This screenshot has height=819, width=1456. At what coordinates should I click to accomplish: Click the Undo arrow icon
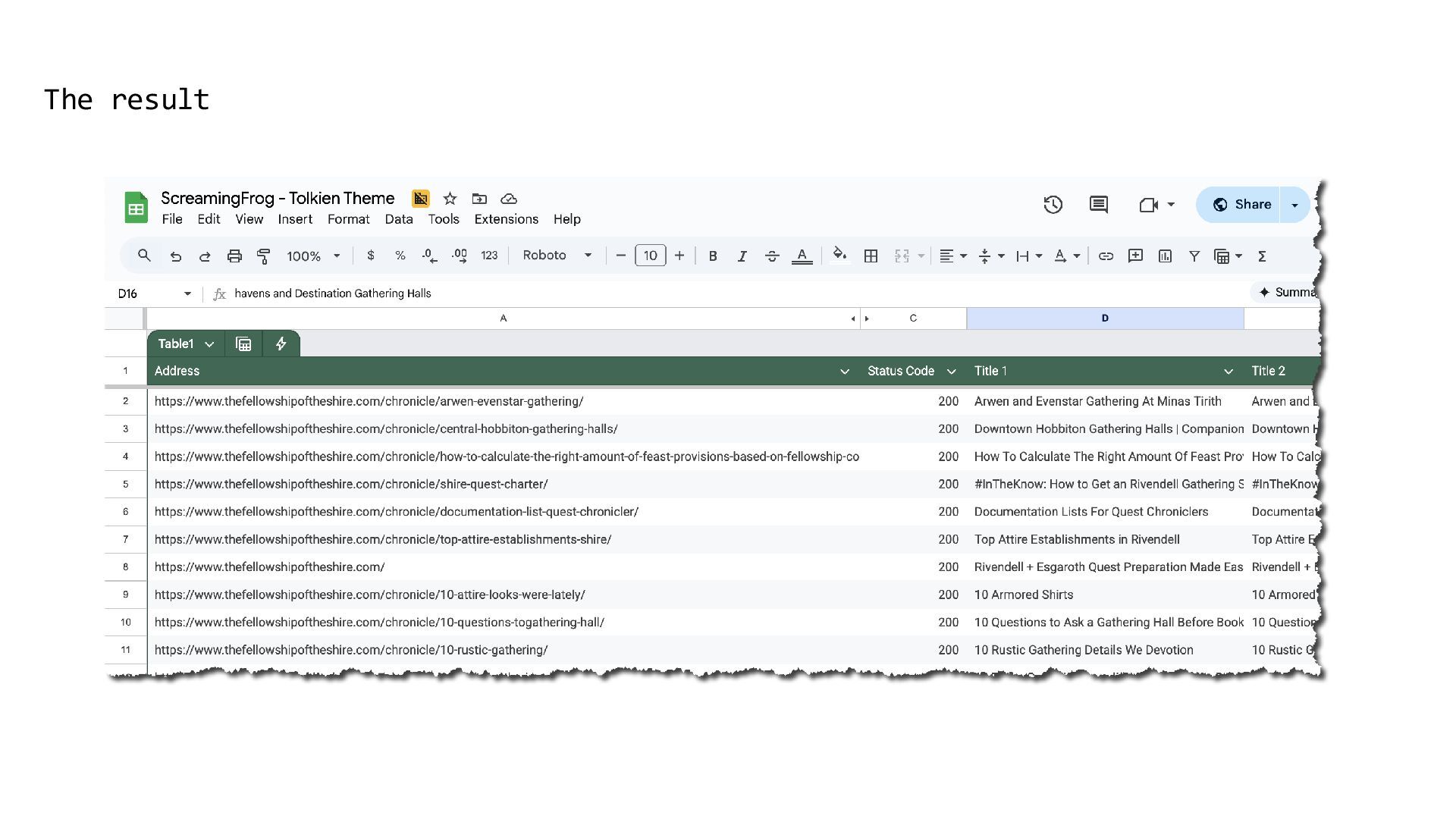coord(176,256)
